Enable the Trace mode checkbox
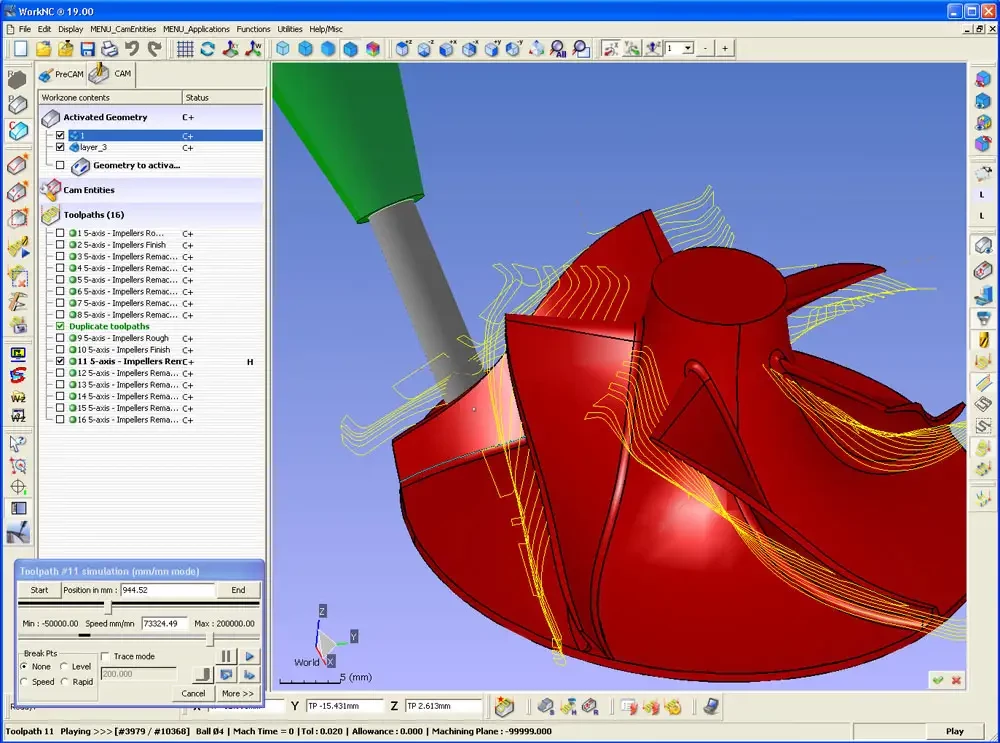Image resolution: width=1000 pixels, height=743 pixels. [x=105, y=656]
